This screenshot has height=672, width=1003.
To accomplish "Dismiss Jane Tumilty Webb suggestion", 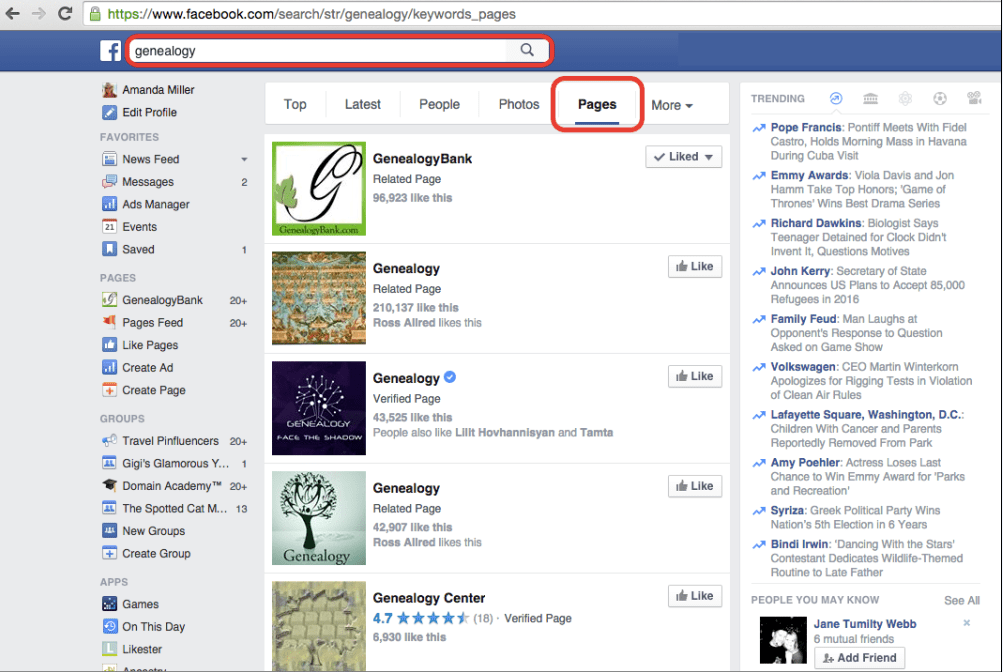I will (967, 623).
